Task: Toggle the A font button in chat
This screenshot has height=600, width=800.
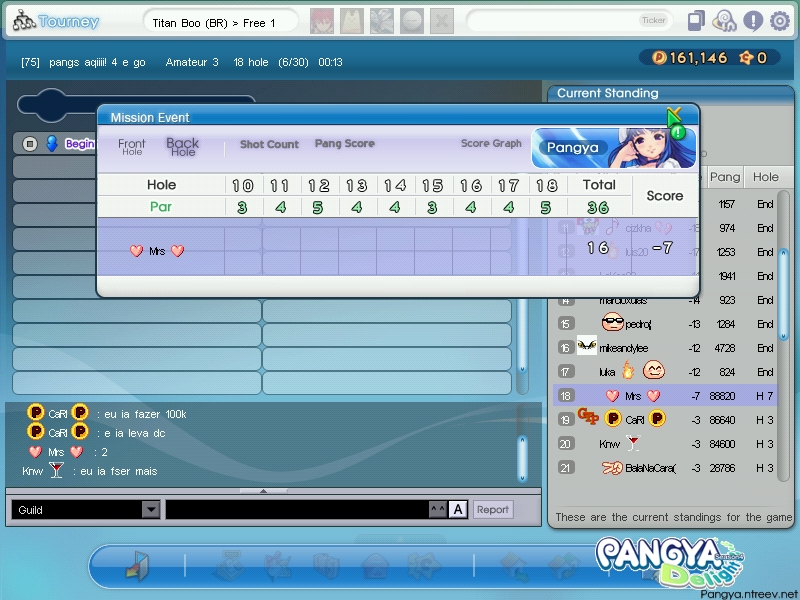Action: pos(458,509)
